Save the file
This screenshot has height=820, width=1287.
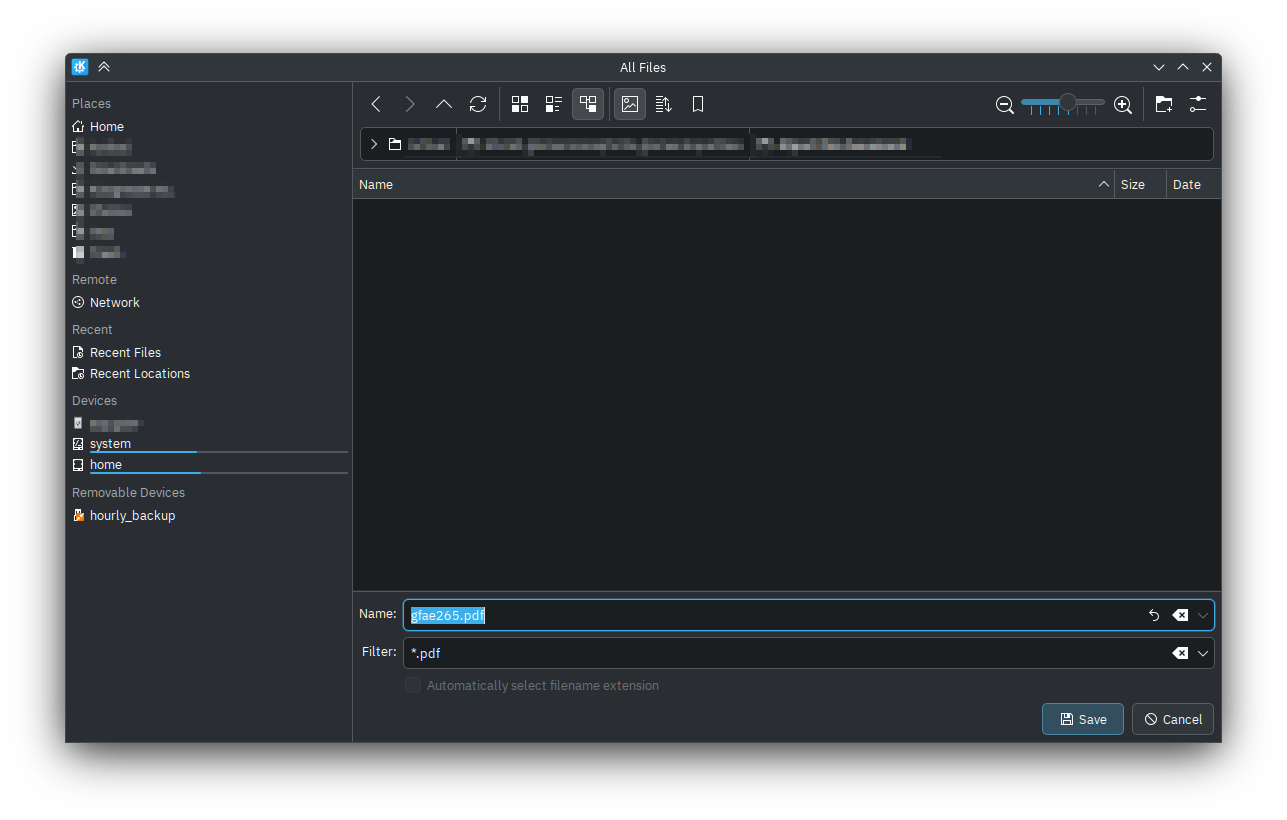tap(1083, 719)
